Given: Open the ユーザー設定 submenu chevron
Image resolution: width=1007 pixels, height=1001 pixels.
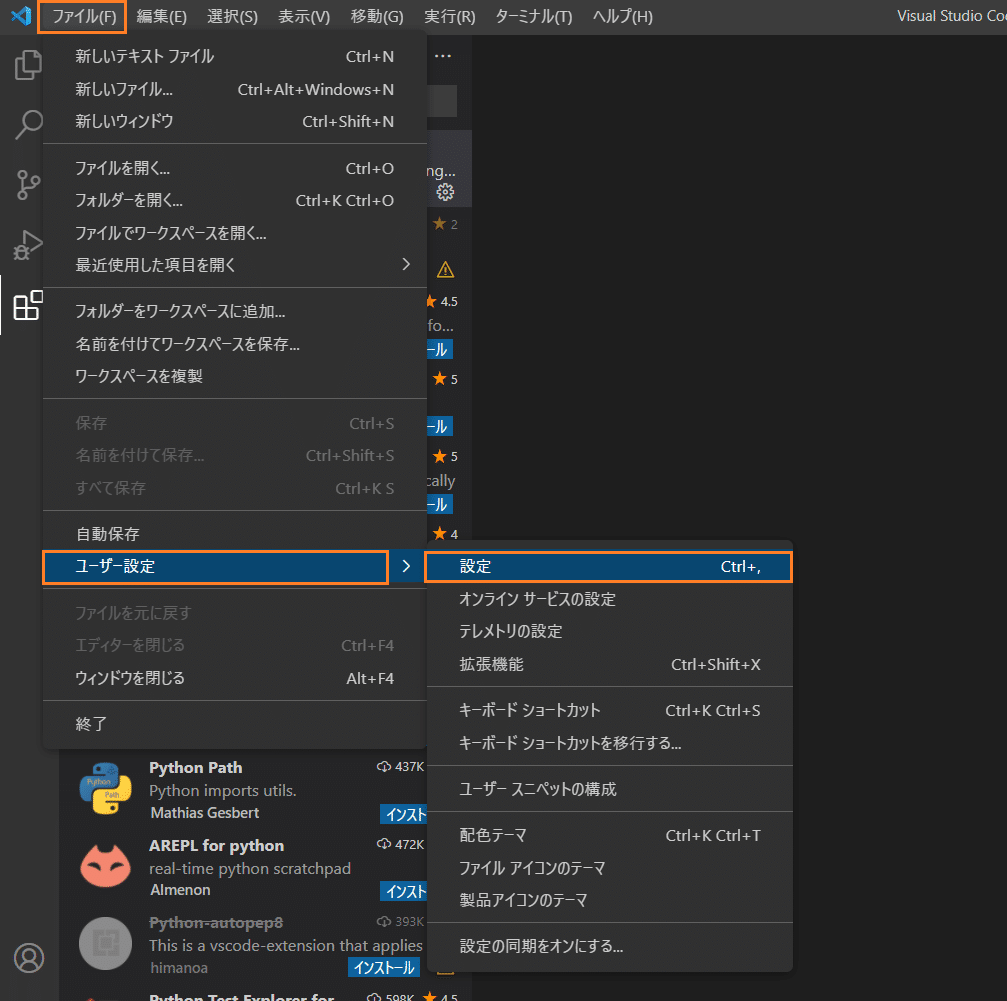Looking at the screenshot, I should coord(408,566).
